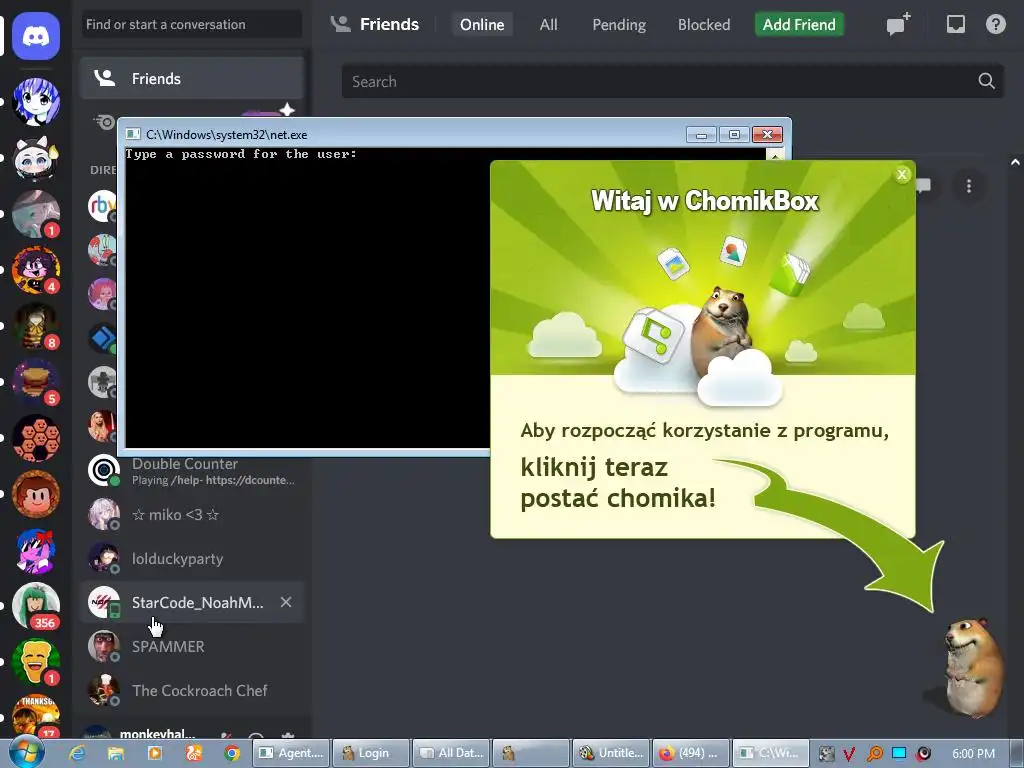Open blue-haired anime girl server

point(36,101)
